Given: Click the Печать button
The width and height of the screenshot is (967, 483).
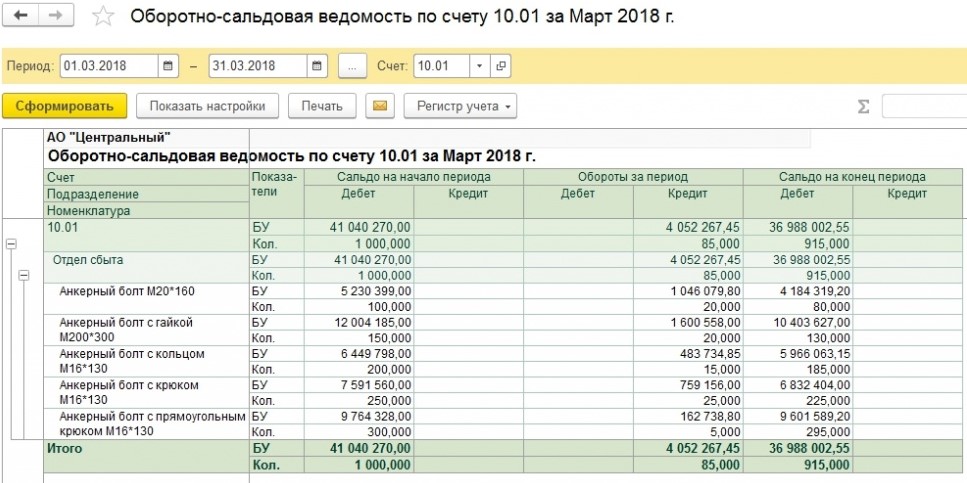Looking at the screenshot, I should pos(322,106).
